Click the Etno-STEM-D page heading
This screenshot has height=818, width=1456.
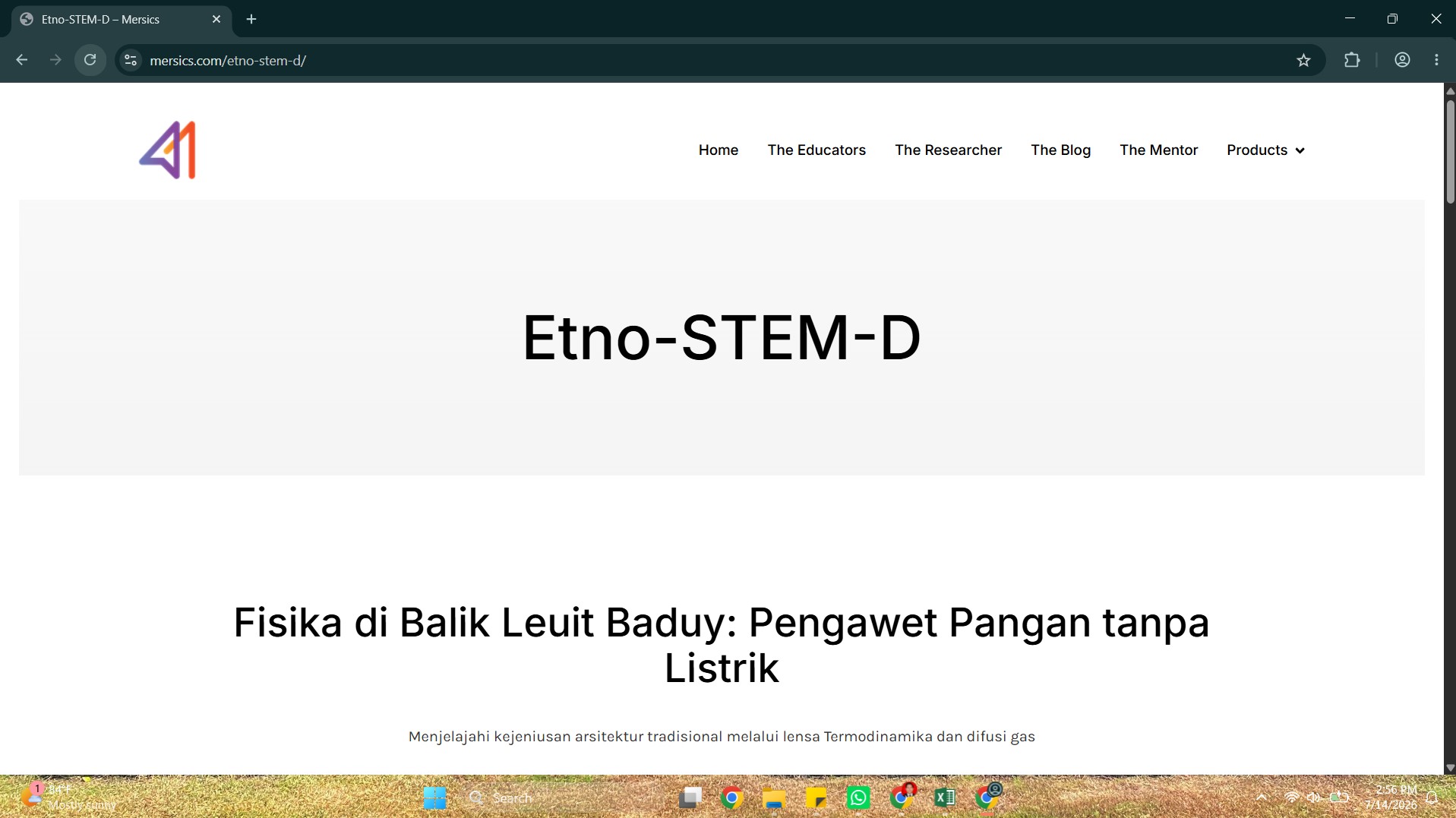[722, 337]
